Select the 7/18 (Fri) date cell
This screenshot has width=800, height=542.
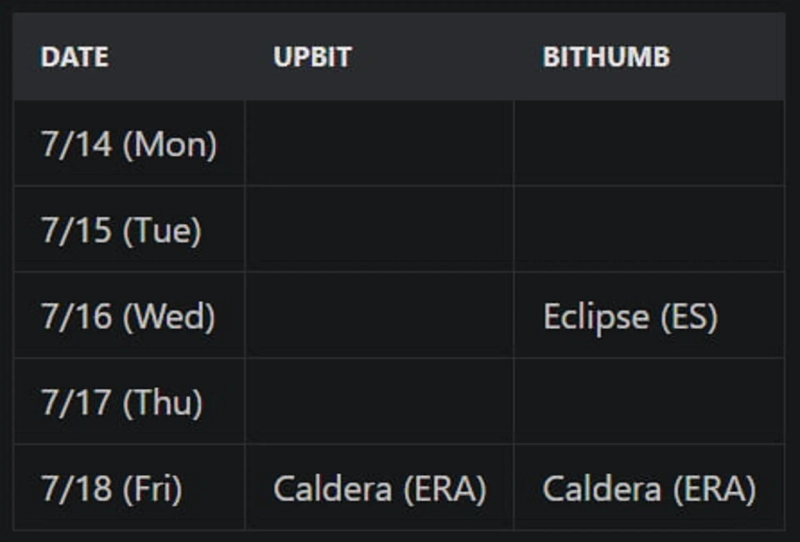tap(112, 489)
